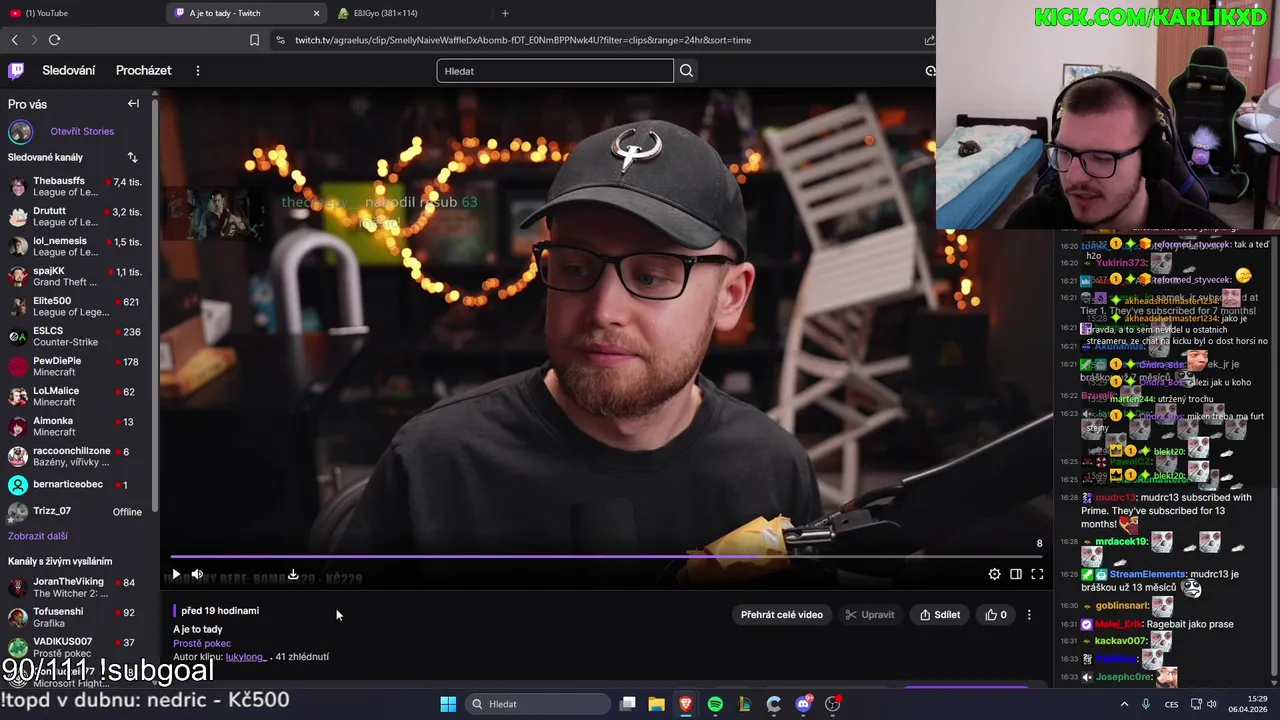Mute the clip volume

[197, 574]
